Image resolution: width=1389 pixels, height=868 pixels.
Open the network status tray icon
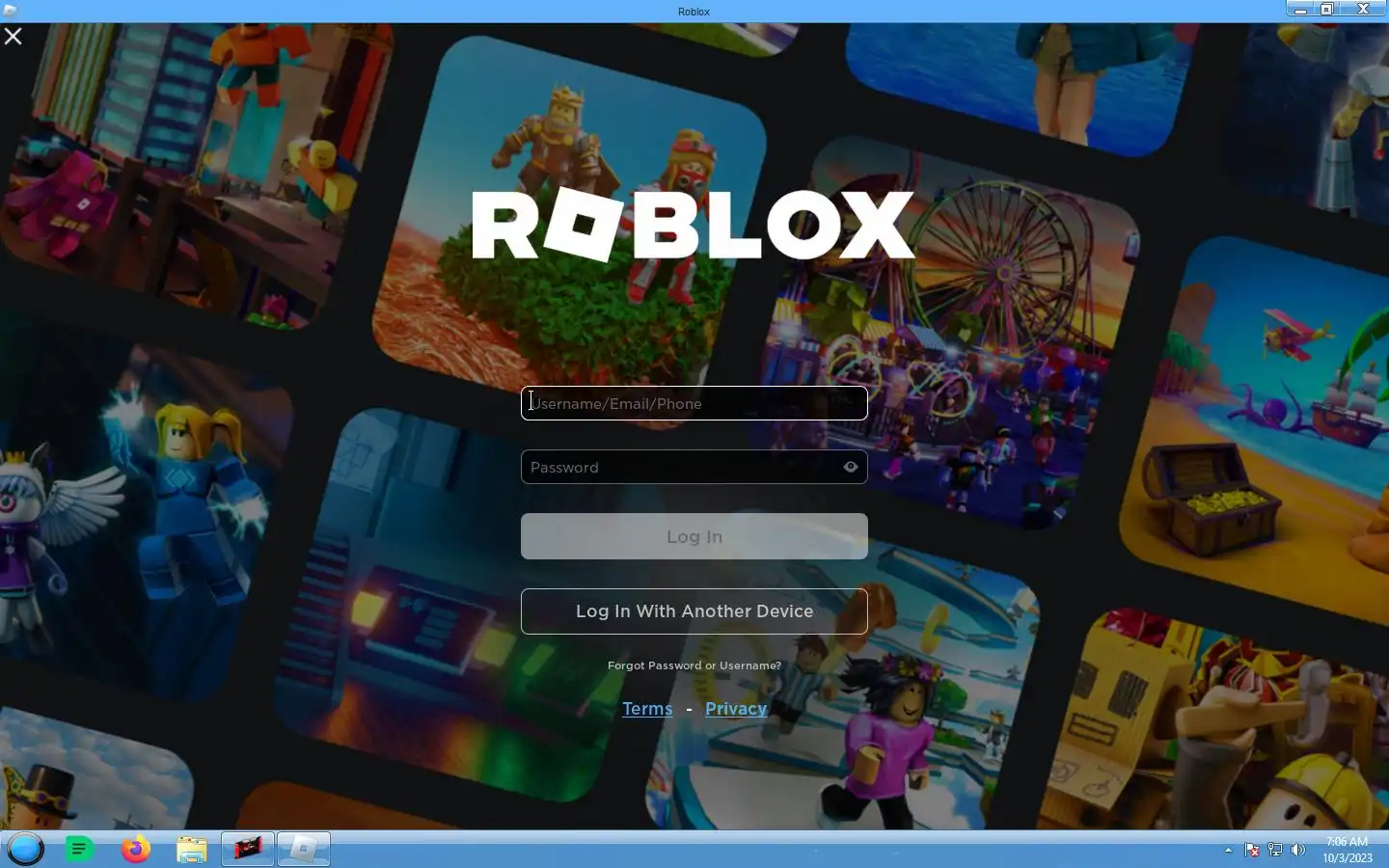[1275, 850]
